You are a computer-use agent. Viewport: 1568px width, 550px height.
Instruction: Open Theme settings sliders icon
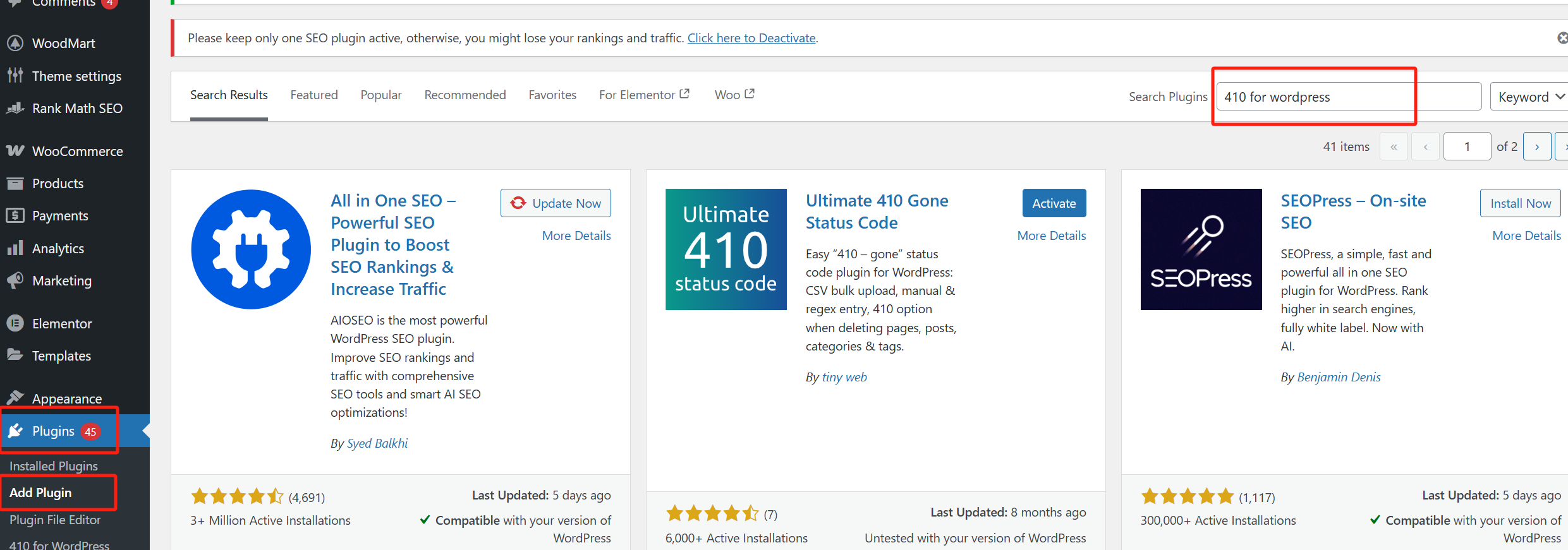(15, 76)
